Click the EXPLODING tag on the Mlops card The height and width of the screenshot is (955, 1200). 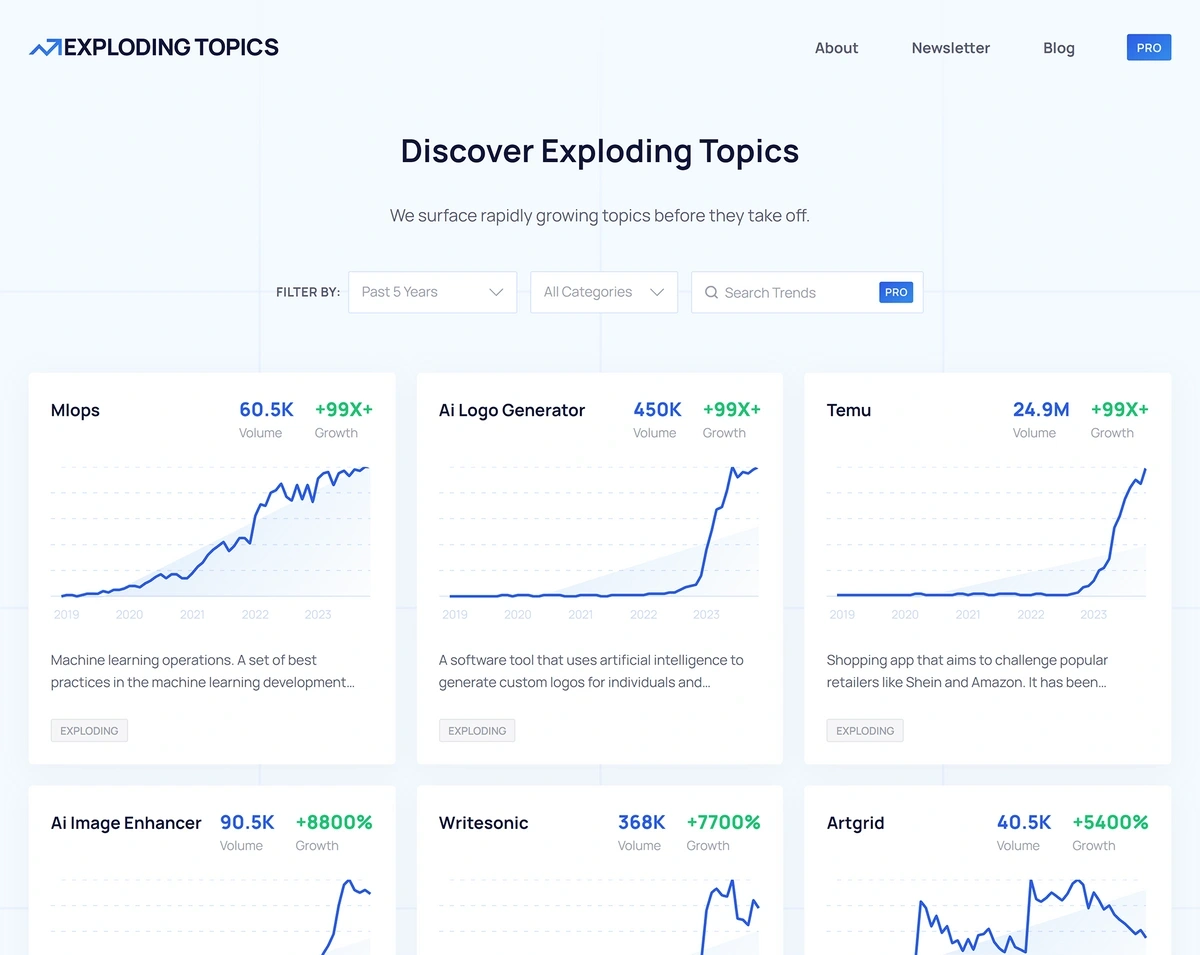(89, 731)
